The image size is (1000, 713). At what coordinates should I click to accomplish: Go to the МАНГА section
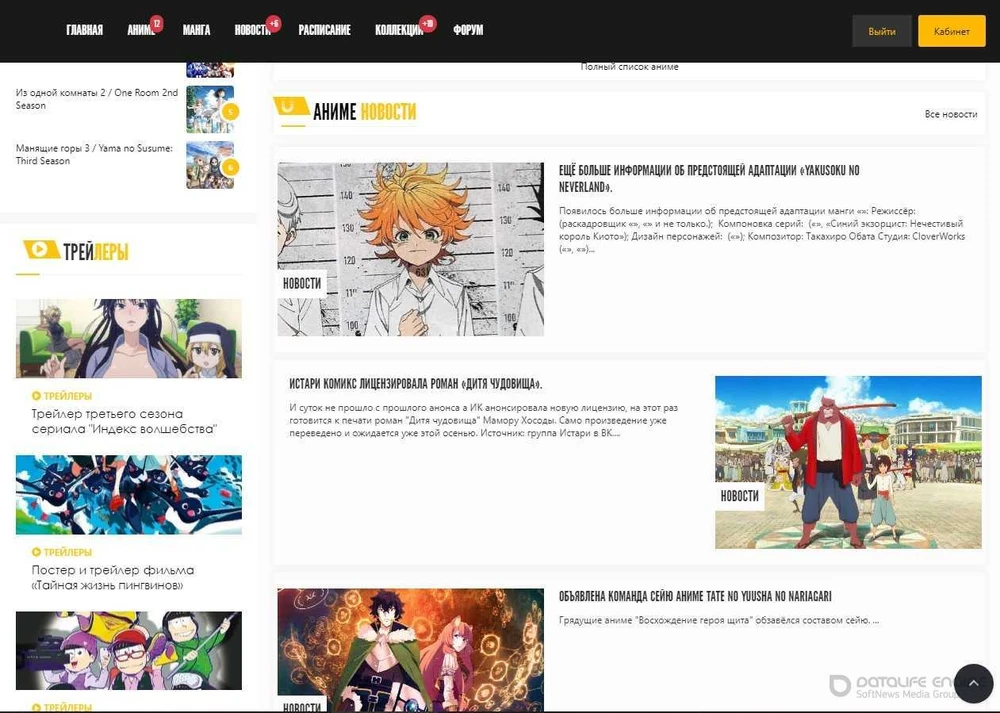click(196, 30)
